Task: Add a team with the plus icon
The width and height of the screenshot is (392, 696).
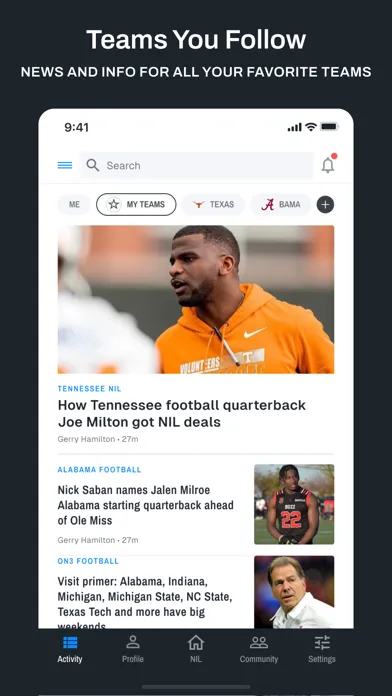Action: click(x=325, y=205)
